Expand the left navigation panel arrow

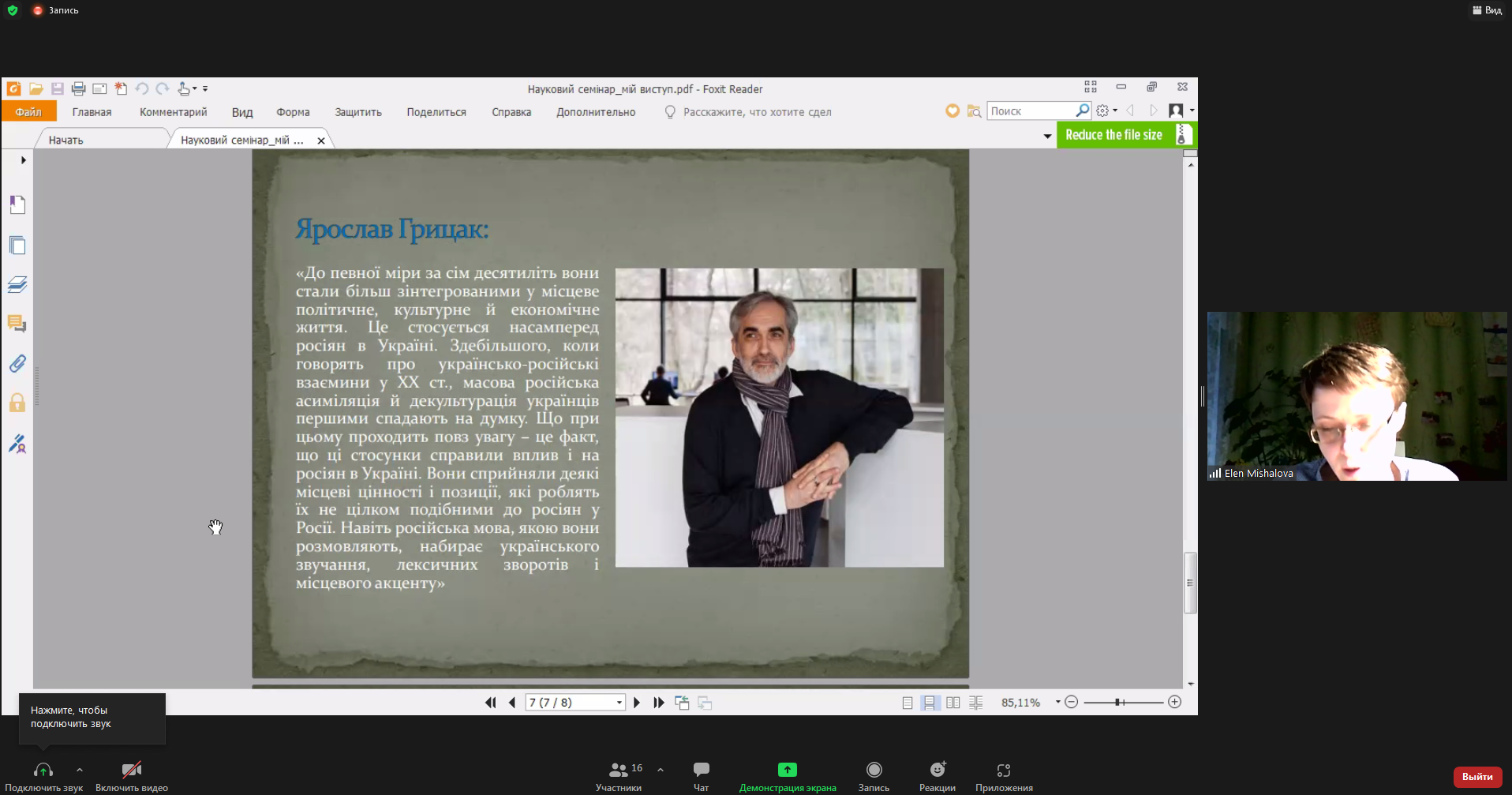[23, 160]
